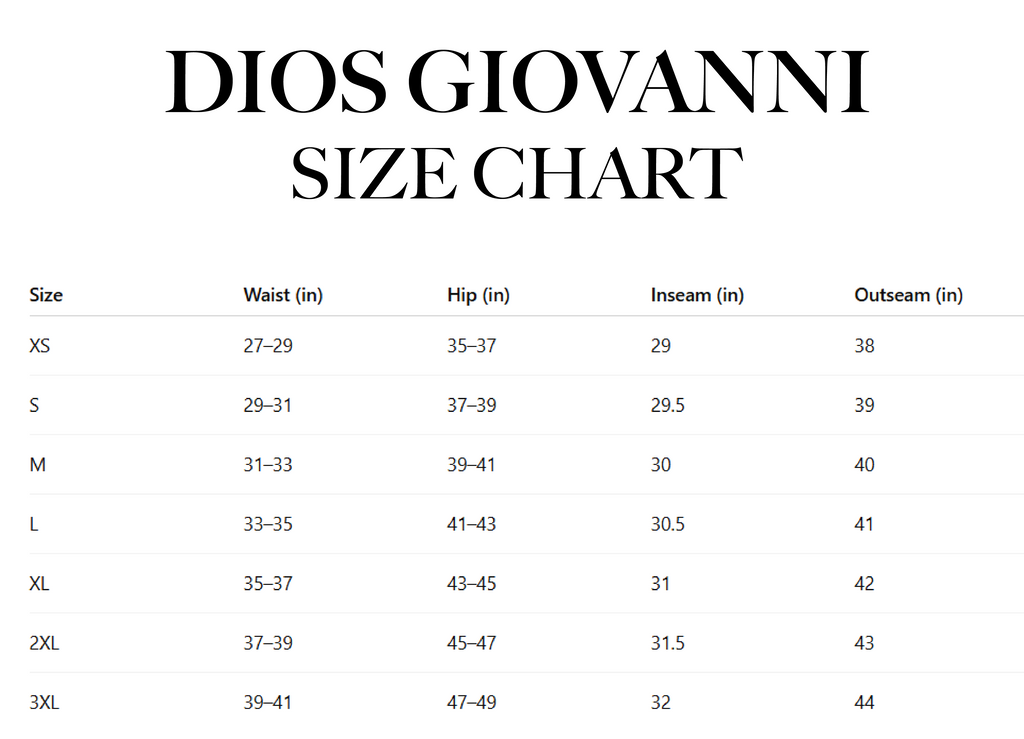Screen dimensions: 1024x739
Task: Select the Outseam (in) column header
Action: [x=908, y=295]
